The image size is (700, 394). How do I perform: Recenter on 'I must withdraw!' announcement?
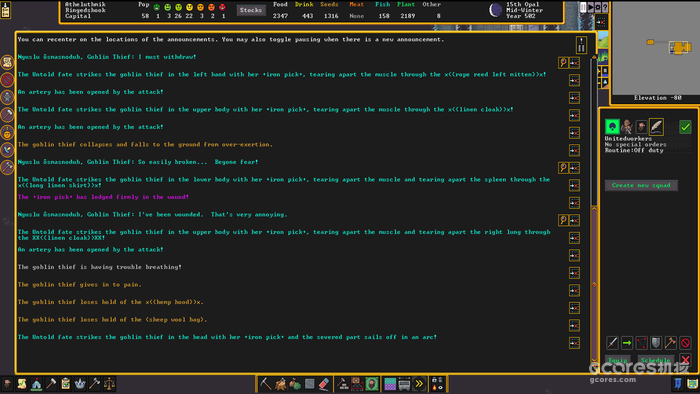[x=575, y=63]
